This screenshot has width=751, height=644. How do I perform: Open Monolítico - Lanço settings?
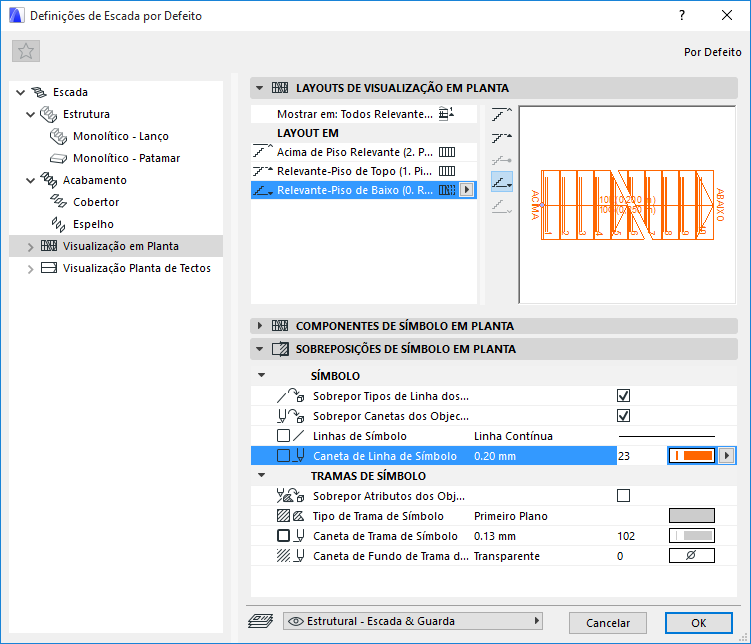[x=121, y=136]
